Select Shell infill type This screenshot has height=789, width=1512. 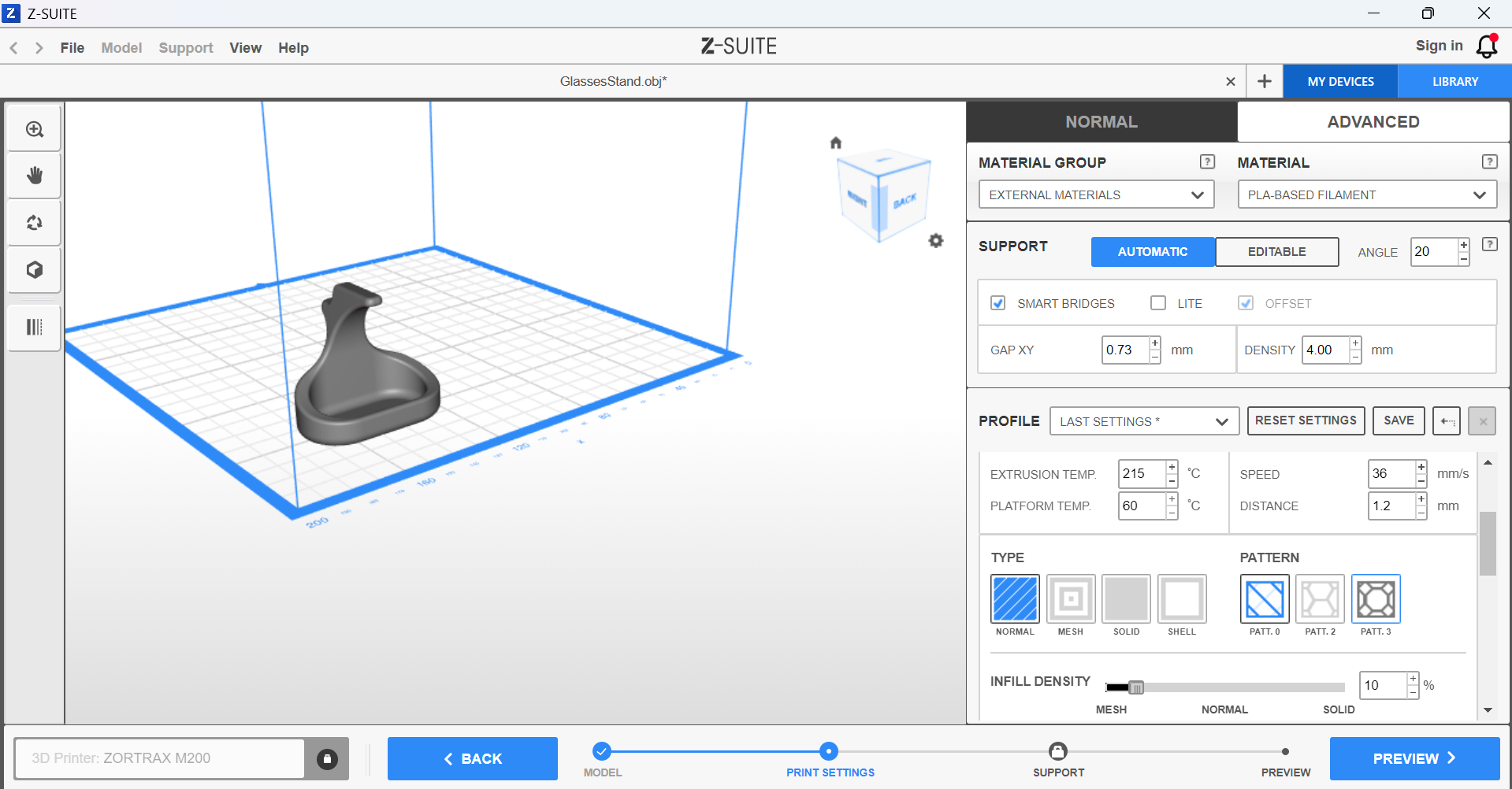pos(1182,599)
